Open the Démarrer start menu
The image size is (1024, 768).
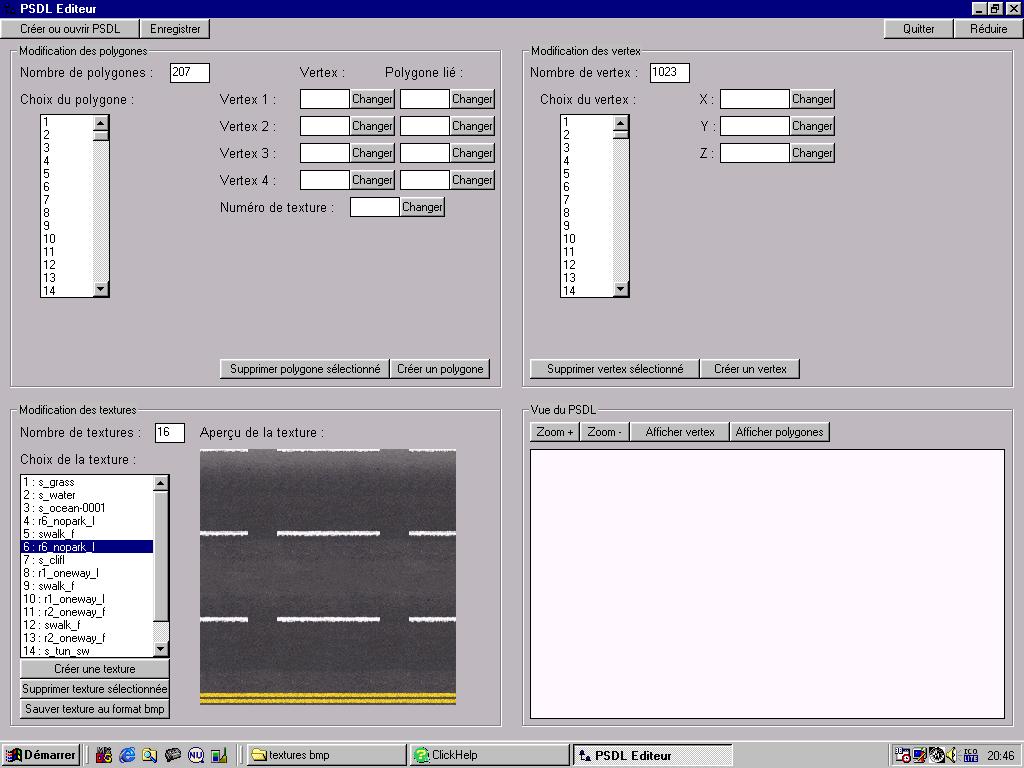point(41,756)
